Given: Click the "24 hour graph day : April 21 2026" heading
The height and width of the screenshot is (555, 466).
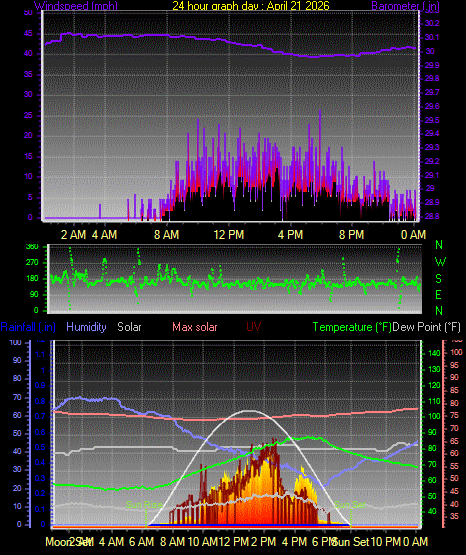Looking at the screenshot, I should point(251,6).
